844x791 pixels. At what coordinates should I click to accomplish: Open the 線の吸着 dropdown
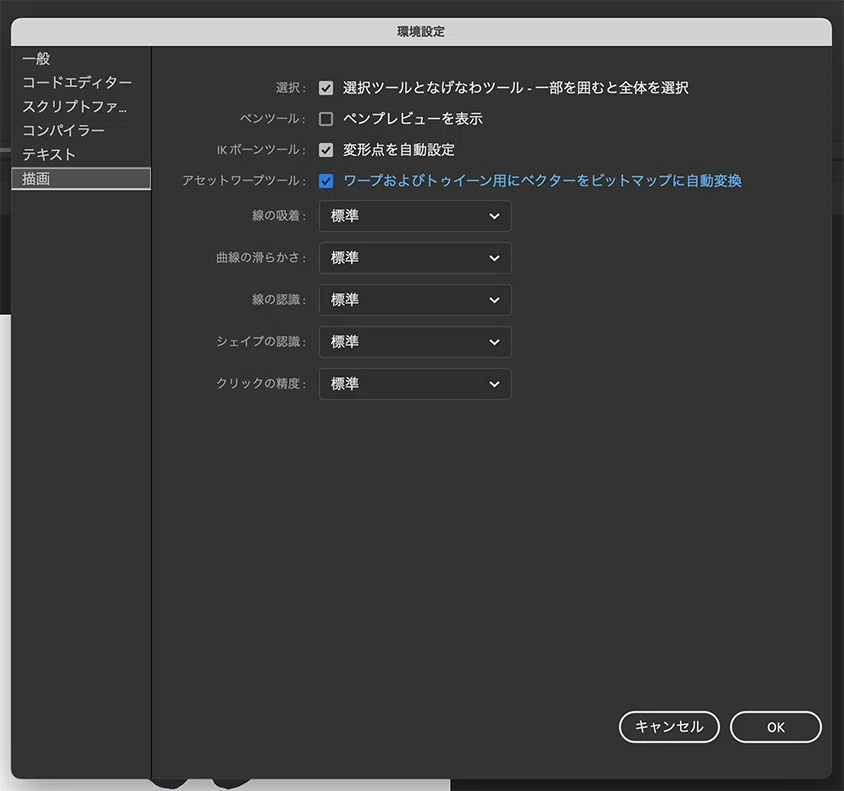[x=415, y=216]
